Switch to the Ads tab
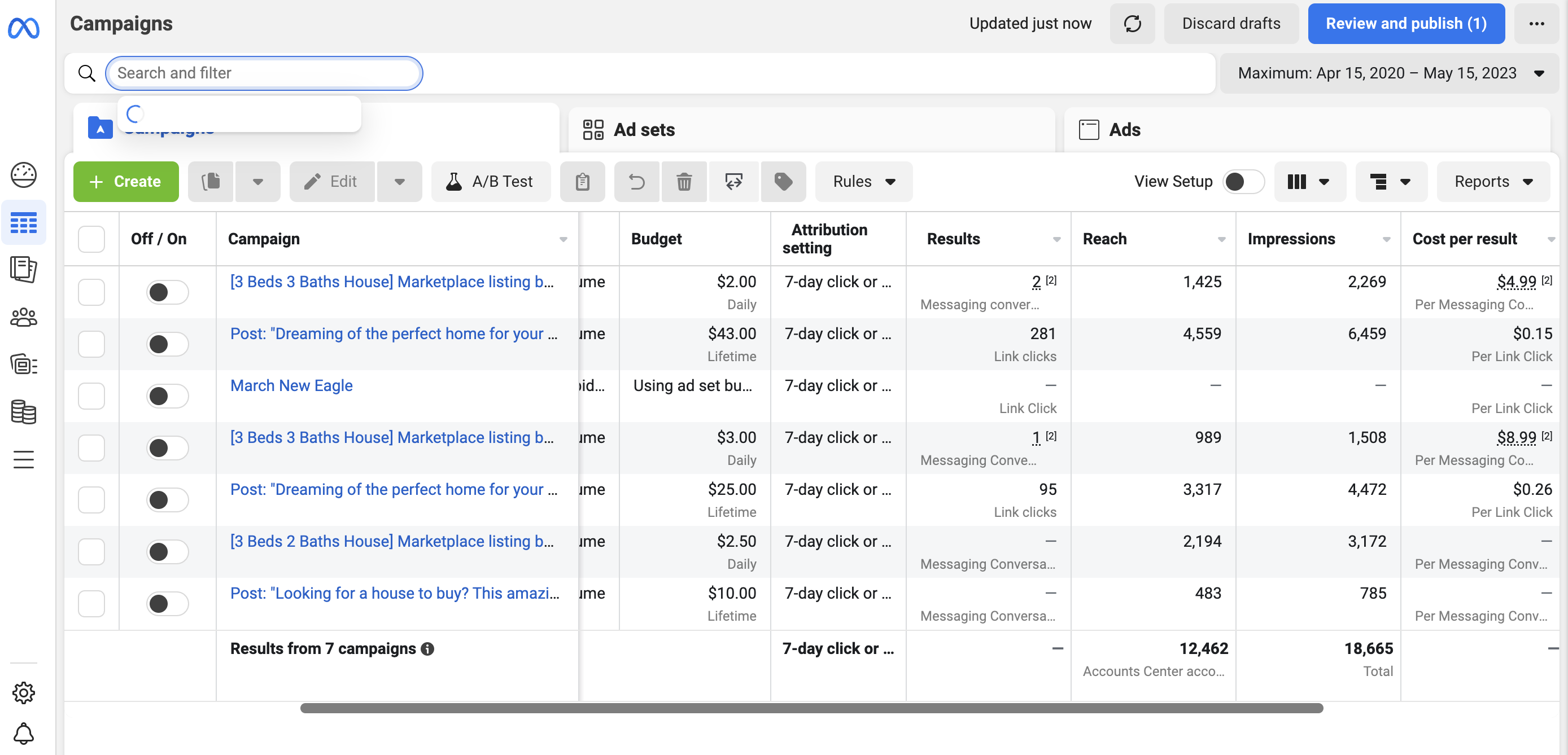 pyautogui.click(x=1124, y=130)
